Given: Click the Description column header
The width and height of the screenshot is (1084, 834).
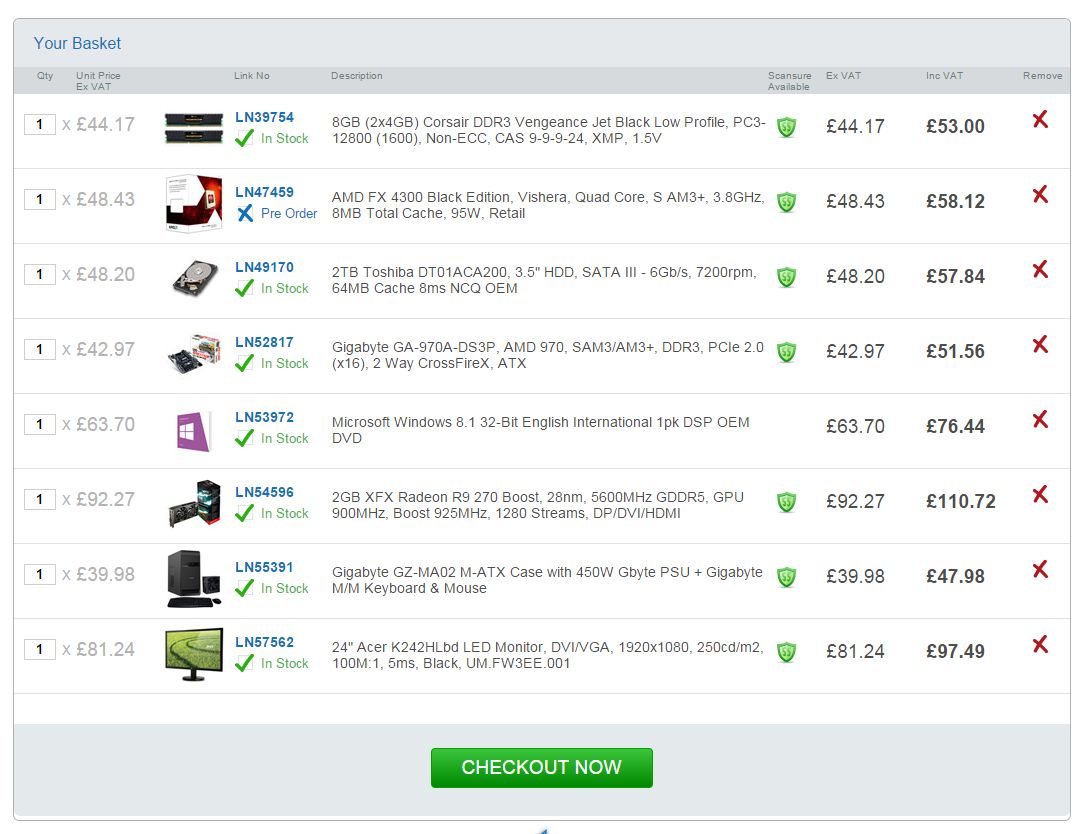Looking at the screenshot, I should point(357,76).
